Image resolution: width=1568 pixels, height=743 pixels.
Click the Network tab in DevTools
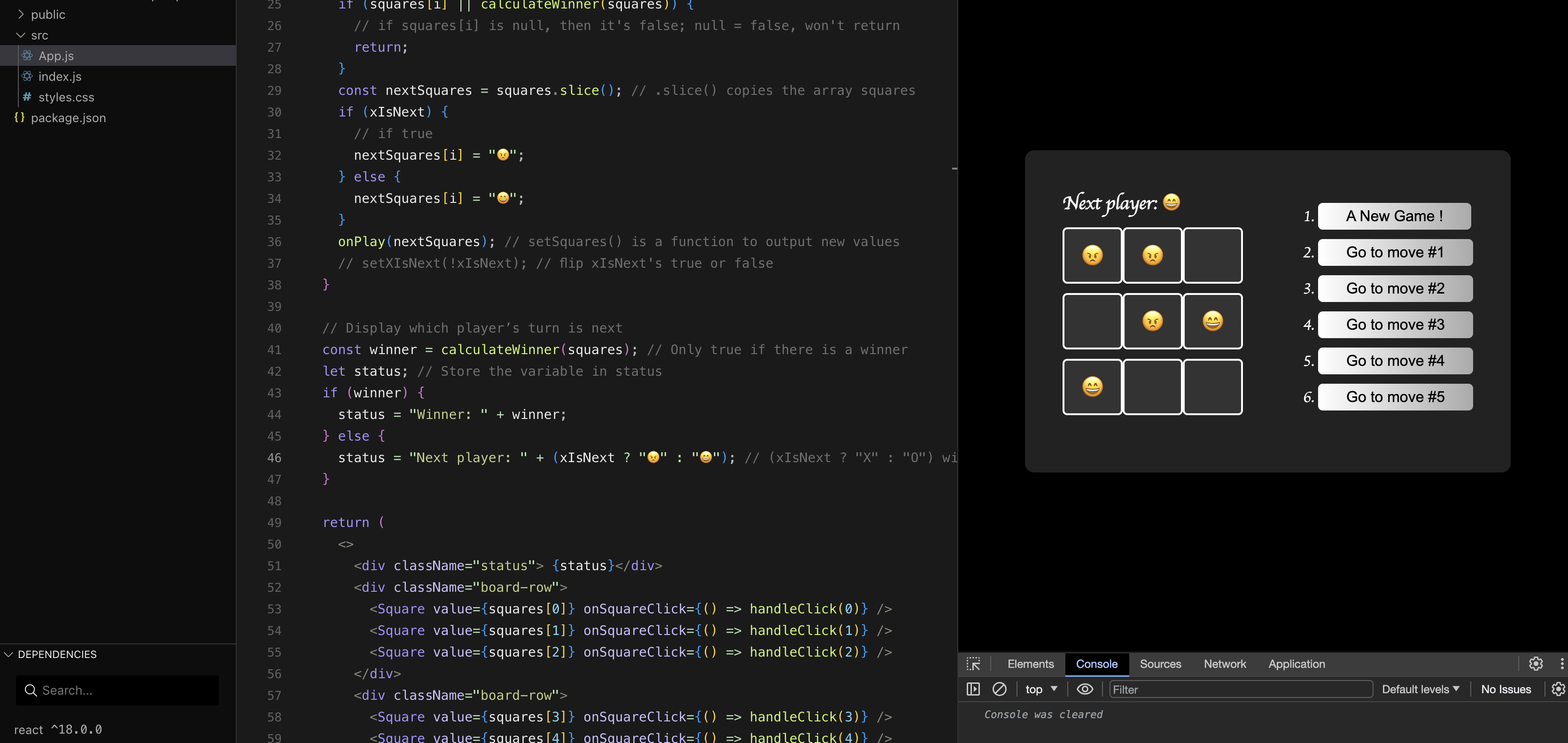(1225, 662)
